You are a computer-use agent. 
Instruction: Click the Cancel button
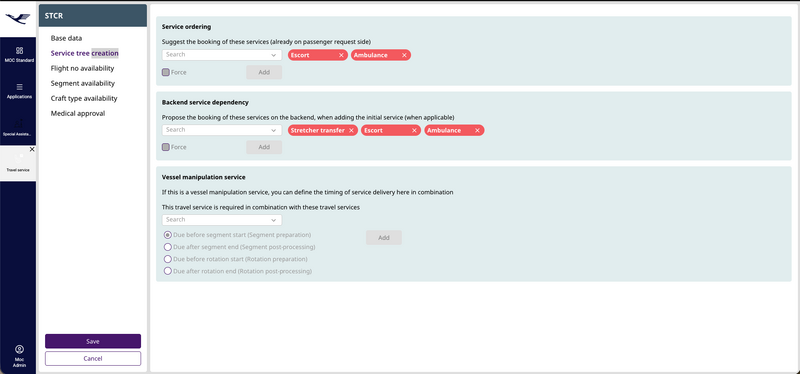pos(93,359)
